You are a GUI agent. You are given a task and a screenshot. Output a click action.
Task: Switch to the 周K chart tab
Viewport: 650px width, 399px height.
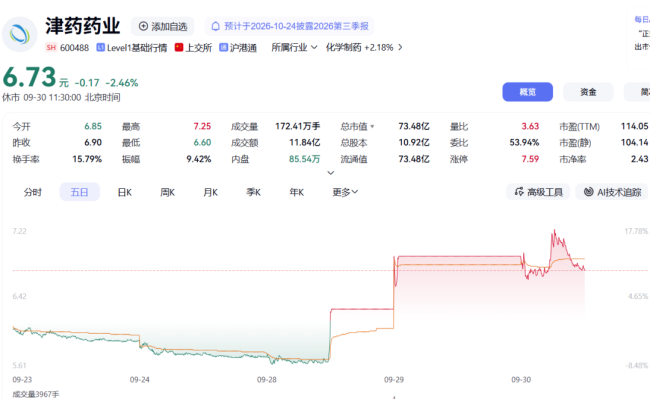pyautogui.click(x=167, y=192)
